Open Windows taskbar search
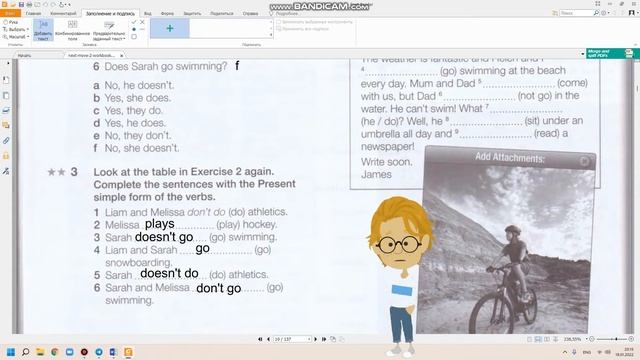Screen dimensions: 640x360 [25, 352]
